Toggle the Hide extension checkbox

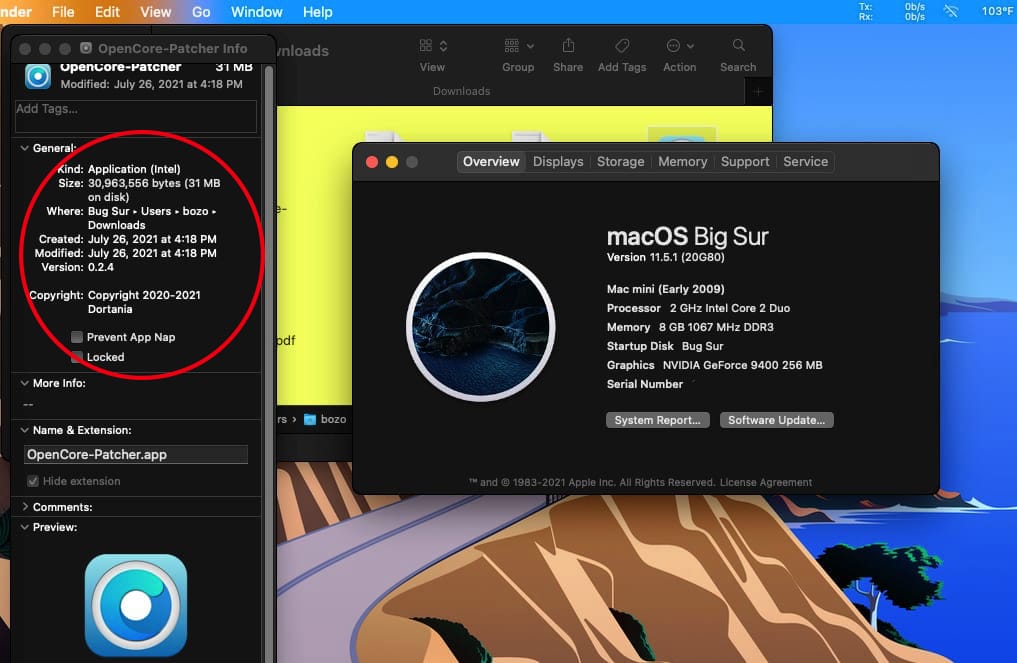click(x=32, y=481)
